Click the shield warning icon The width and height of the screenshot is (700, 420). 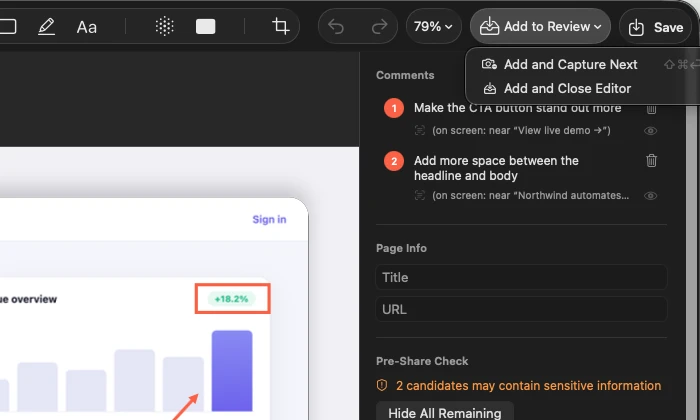[x=382, y=385]
